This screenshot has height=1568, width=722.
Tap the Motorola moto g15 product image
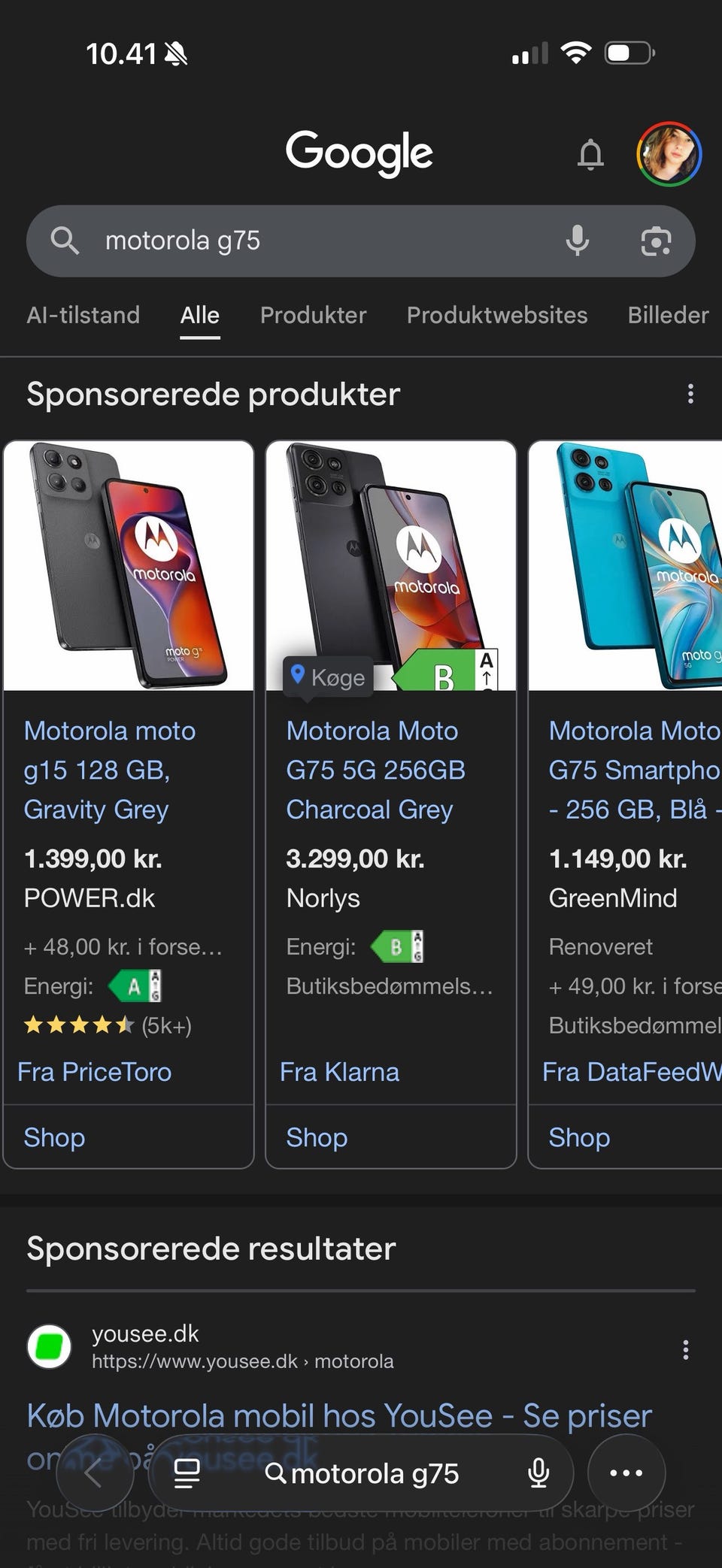(x=129, y=565)
